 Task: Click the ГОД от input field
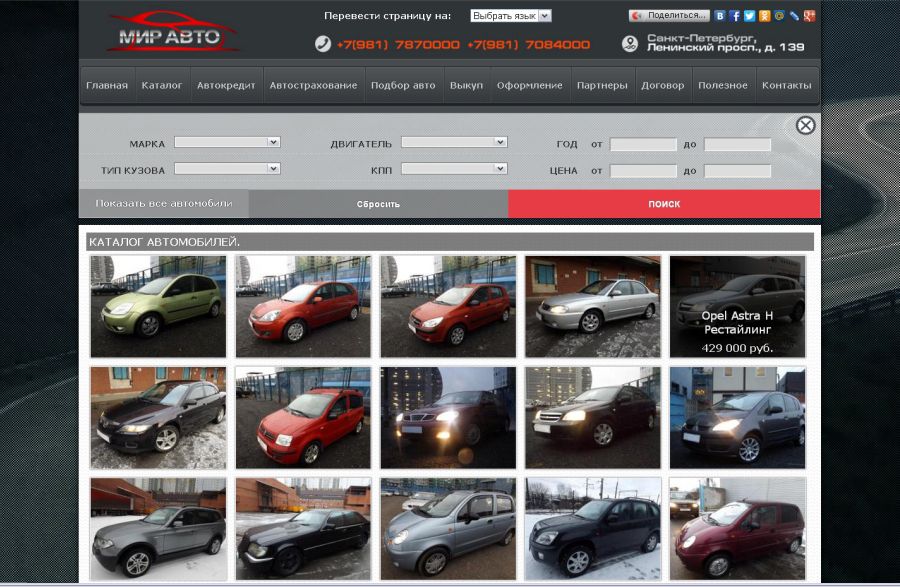643,144
